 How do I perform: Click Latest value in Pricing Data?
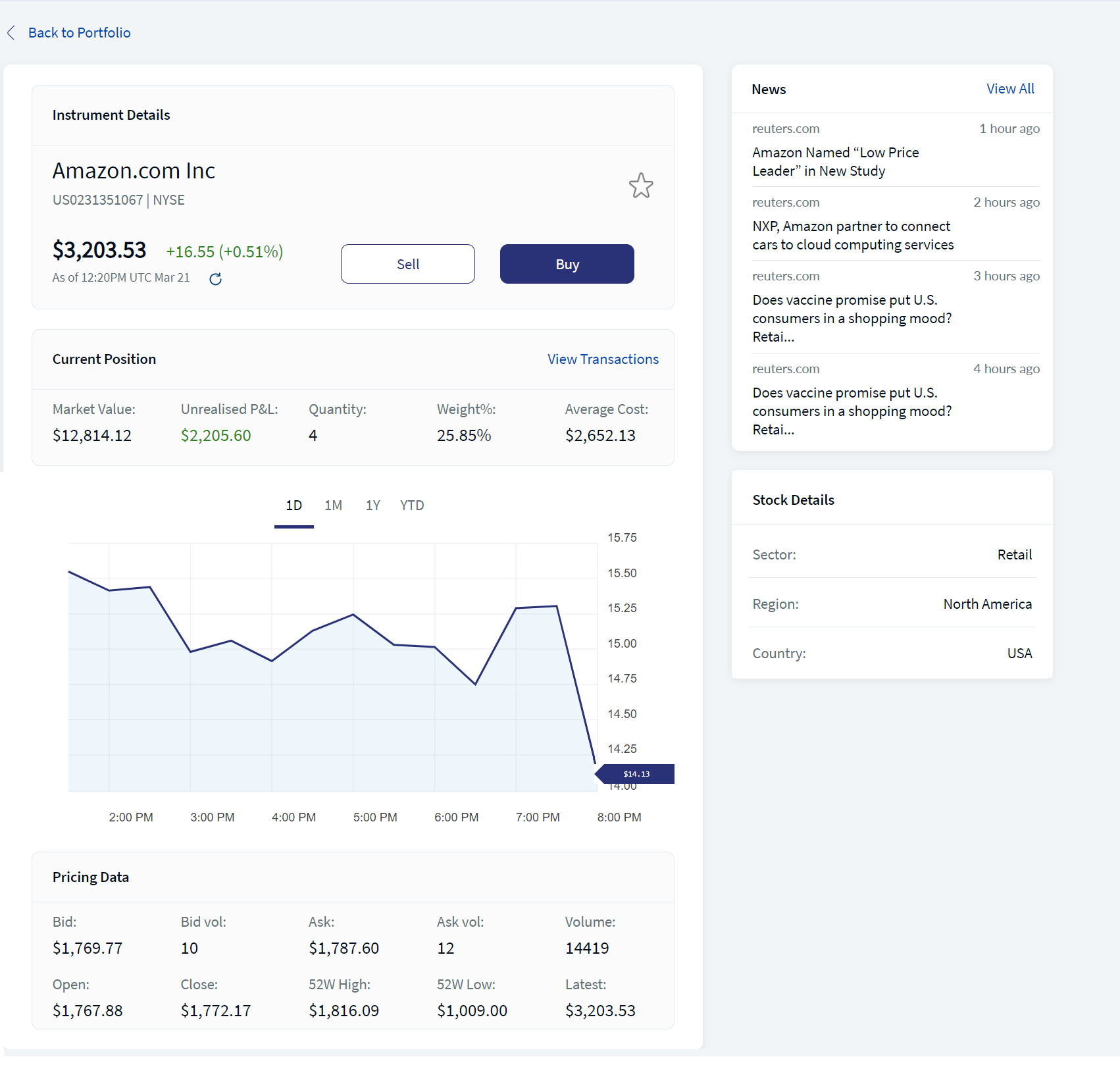(x=600, y=1011)
